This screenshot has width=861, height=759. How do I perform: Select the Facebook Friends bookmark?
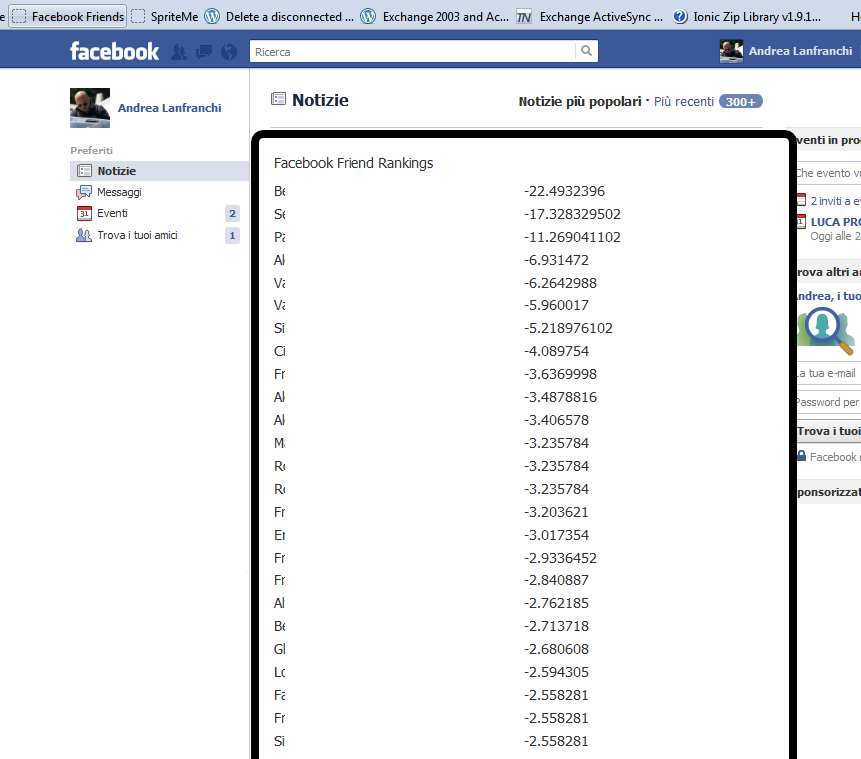[68, 16]
